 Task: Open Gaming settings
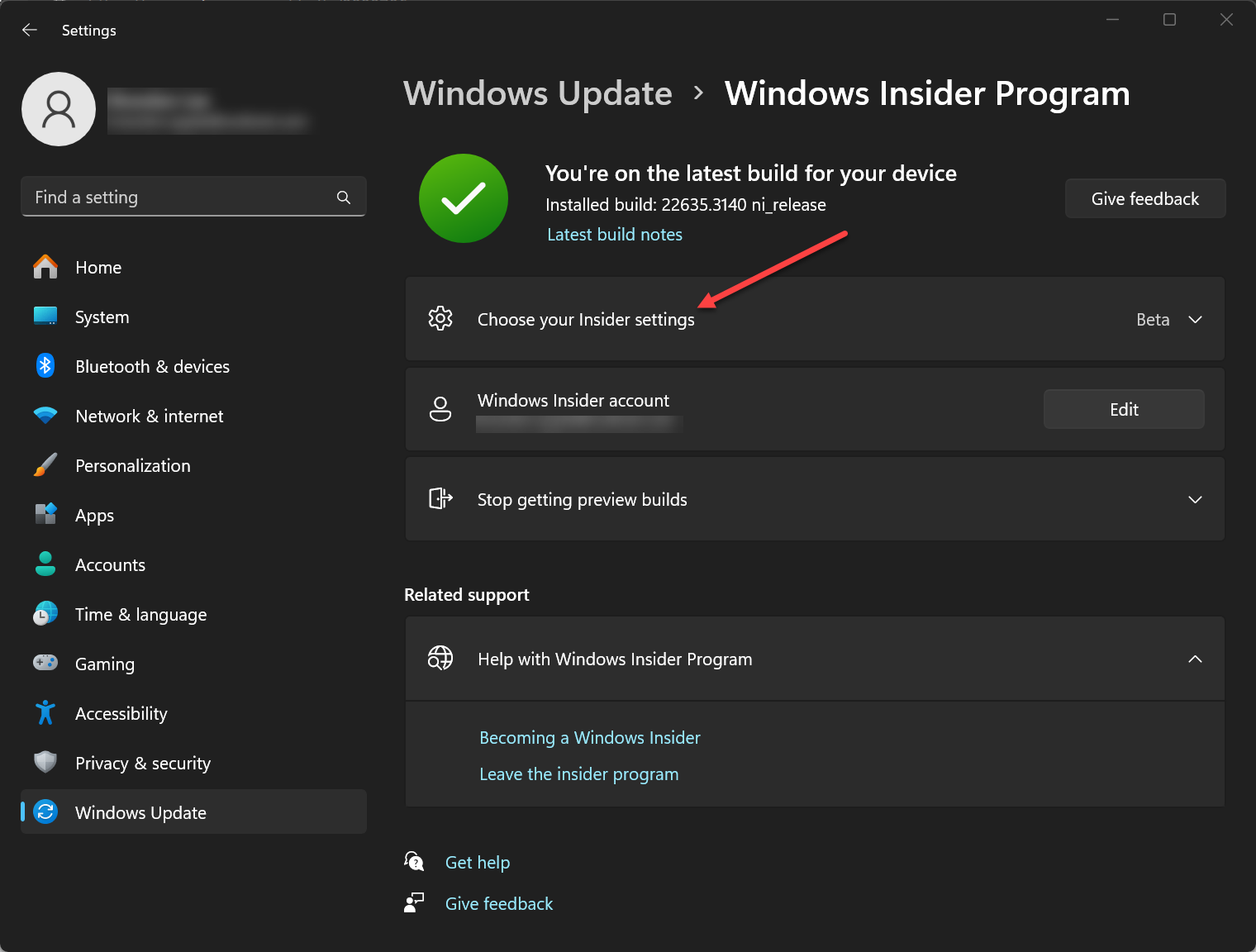tap(193, 664)
